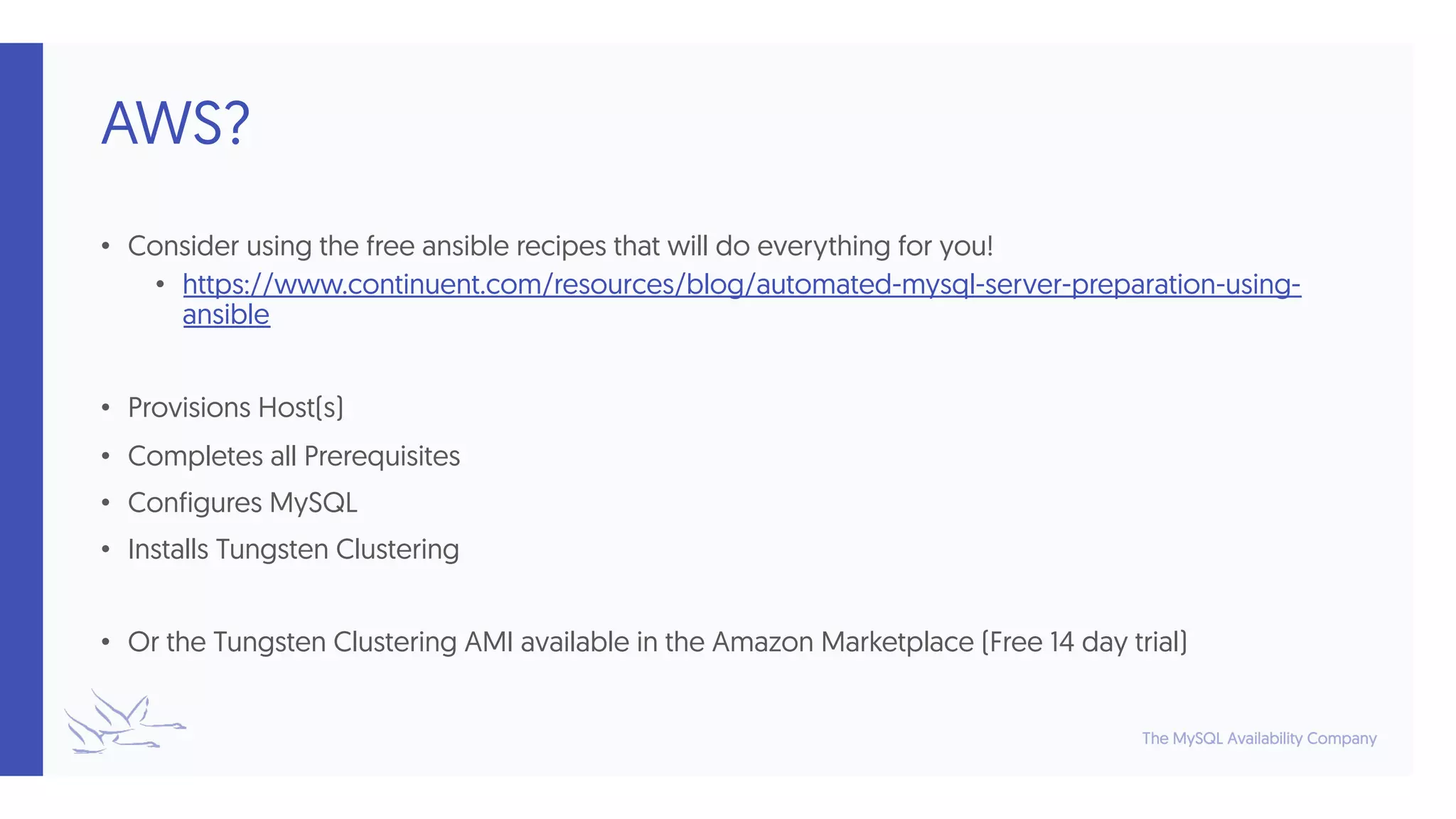Image resolution: width=1456 pixels, height=819 pixels.
Task: Click the 'Provisions Host(s)' bullet text
Action: [x=235, y=408]
